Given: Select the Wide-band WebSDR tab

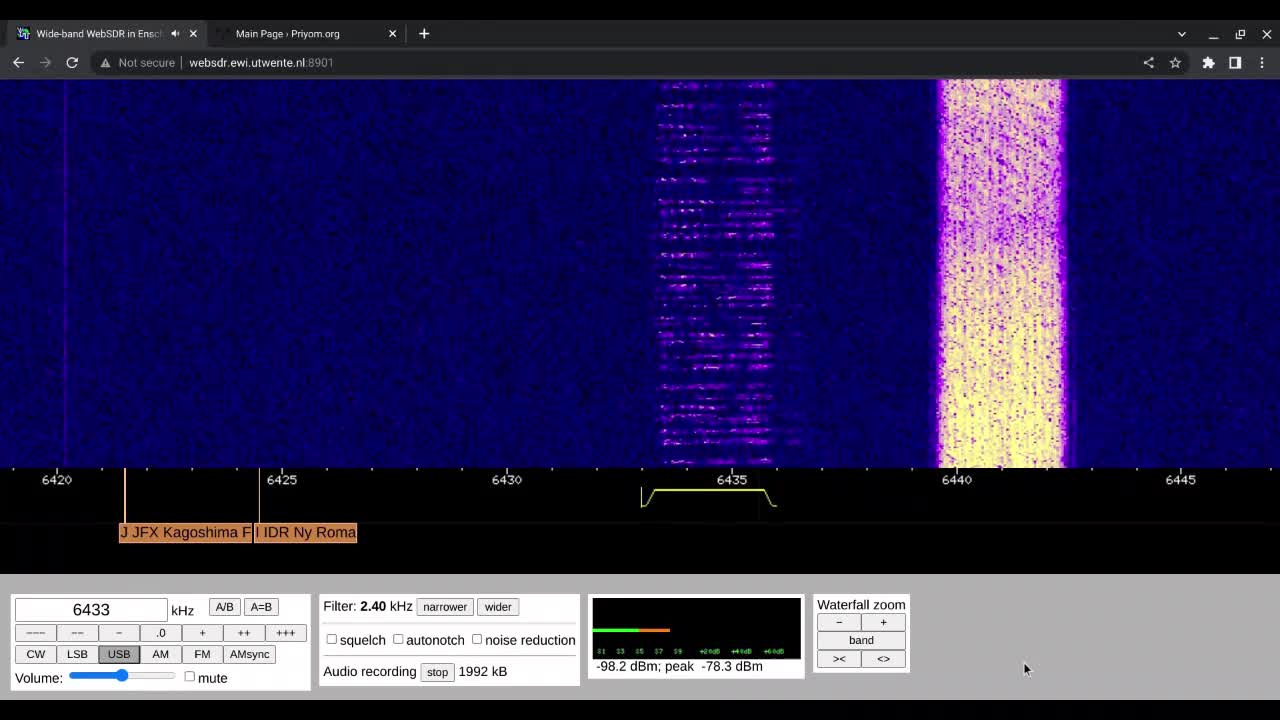Looking at the screenshot, I should click(98, 33).
